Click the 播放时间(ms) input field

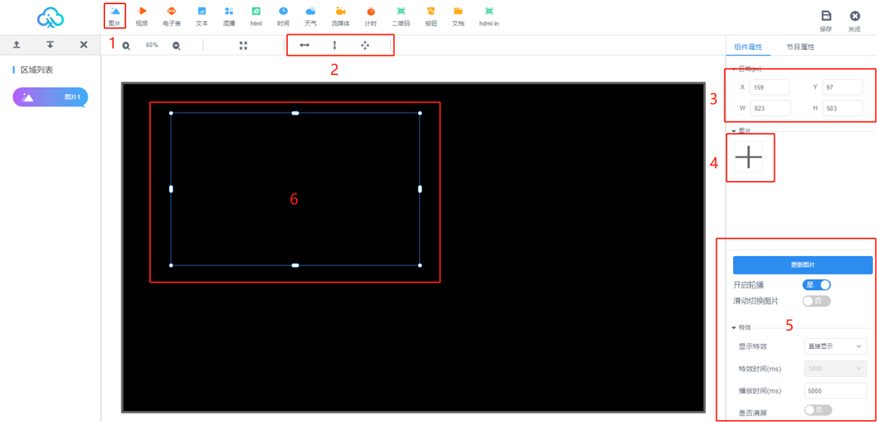(835, 390)
